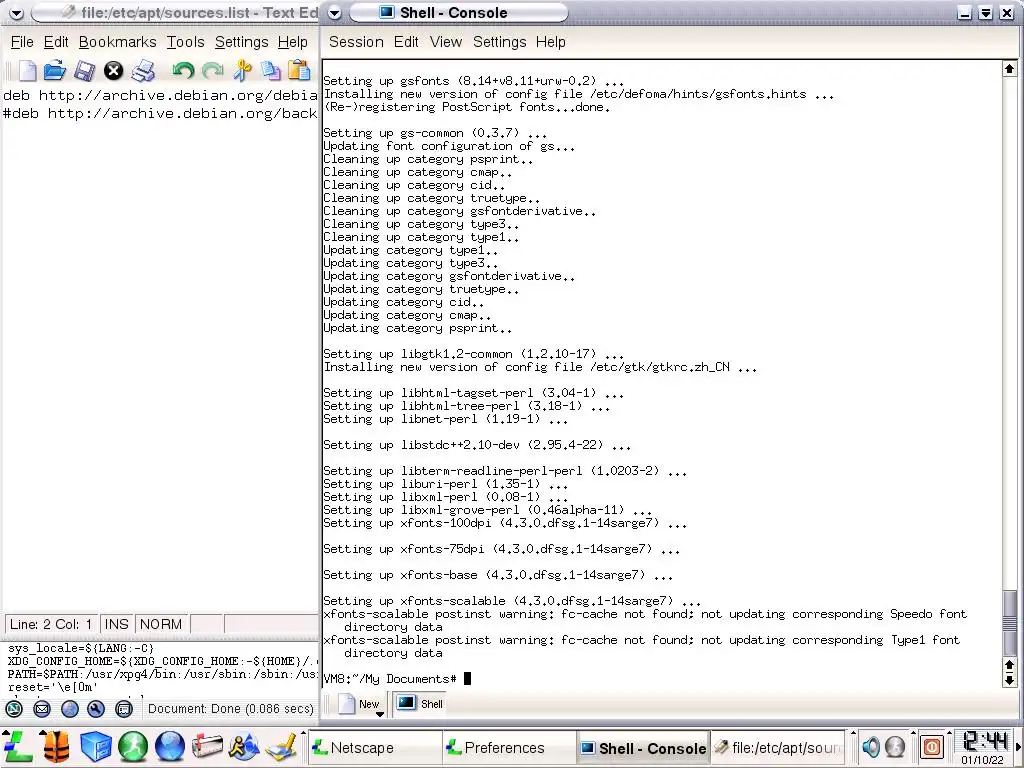Open Bookmarks menu in Text Editor

[118, 42]
